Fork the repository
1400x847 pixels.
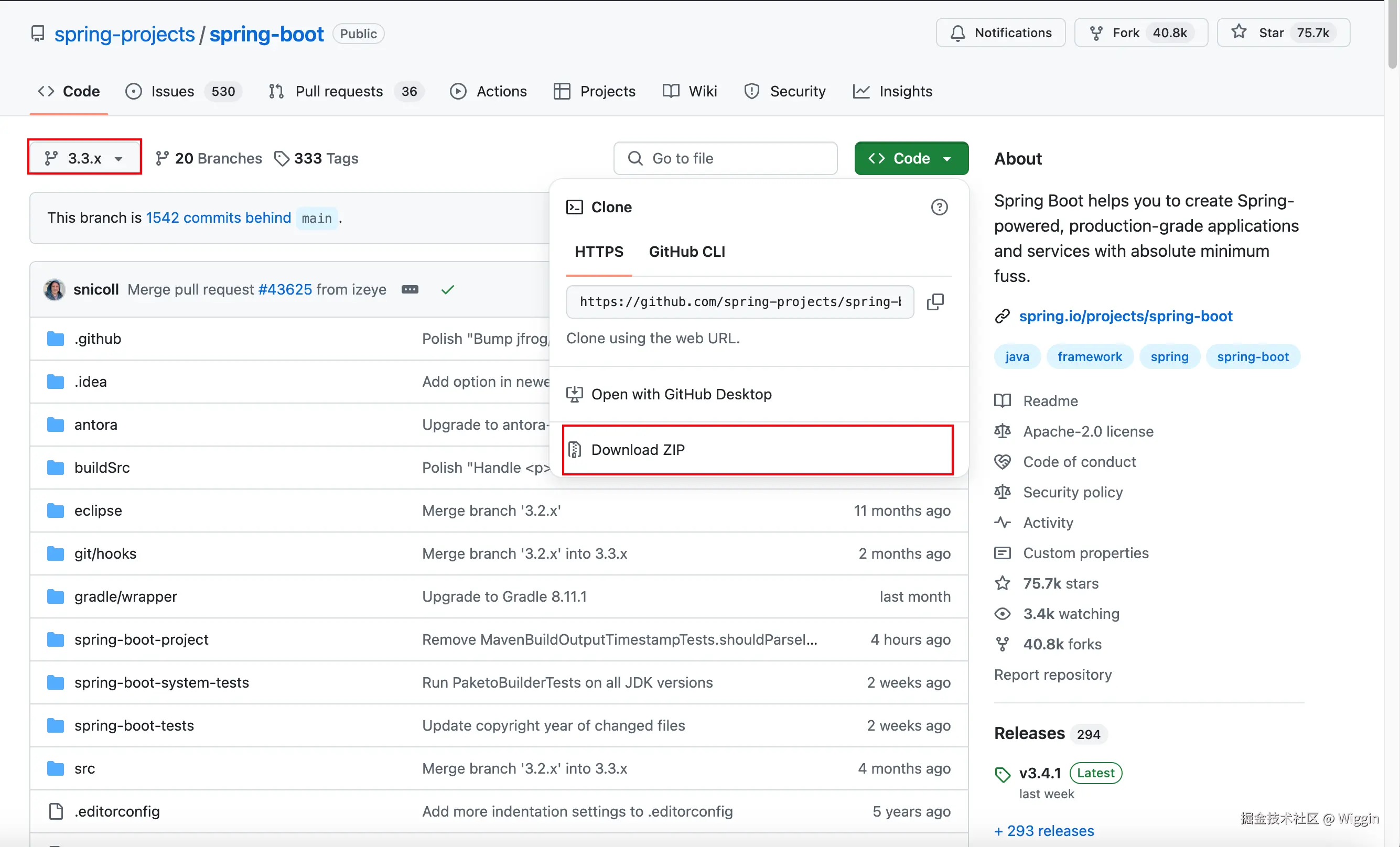pos(1140,33)
